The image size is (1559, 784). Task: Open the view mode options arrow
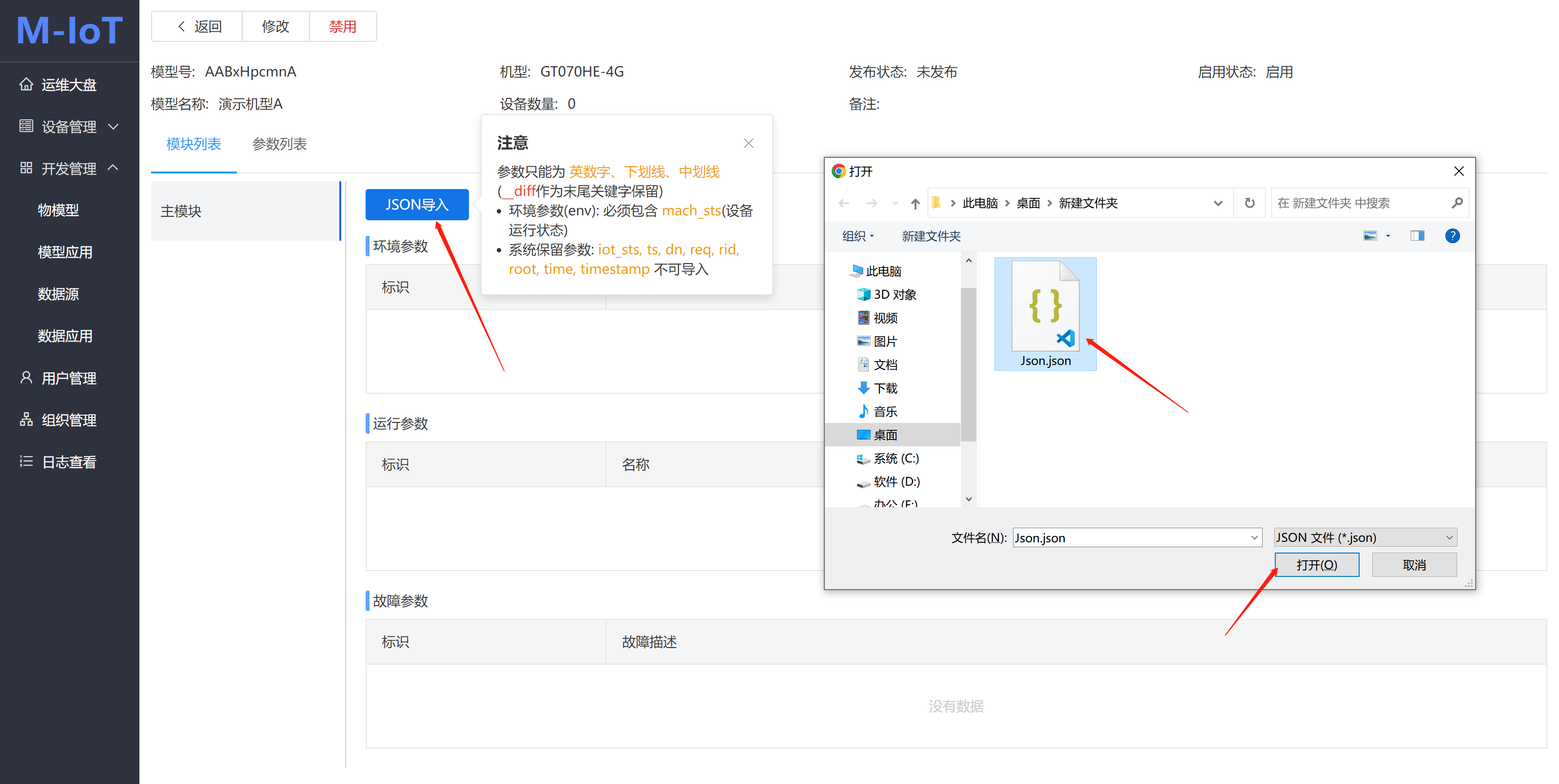(x=1388, y=236)
